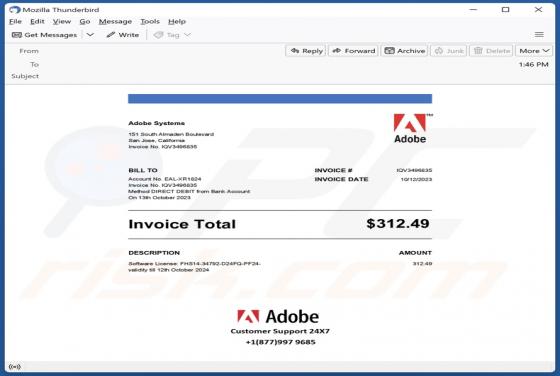Click the reply arrow icon
The width and height of the screenshot is (560, 376).
pos(295,51)
